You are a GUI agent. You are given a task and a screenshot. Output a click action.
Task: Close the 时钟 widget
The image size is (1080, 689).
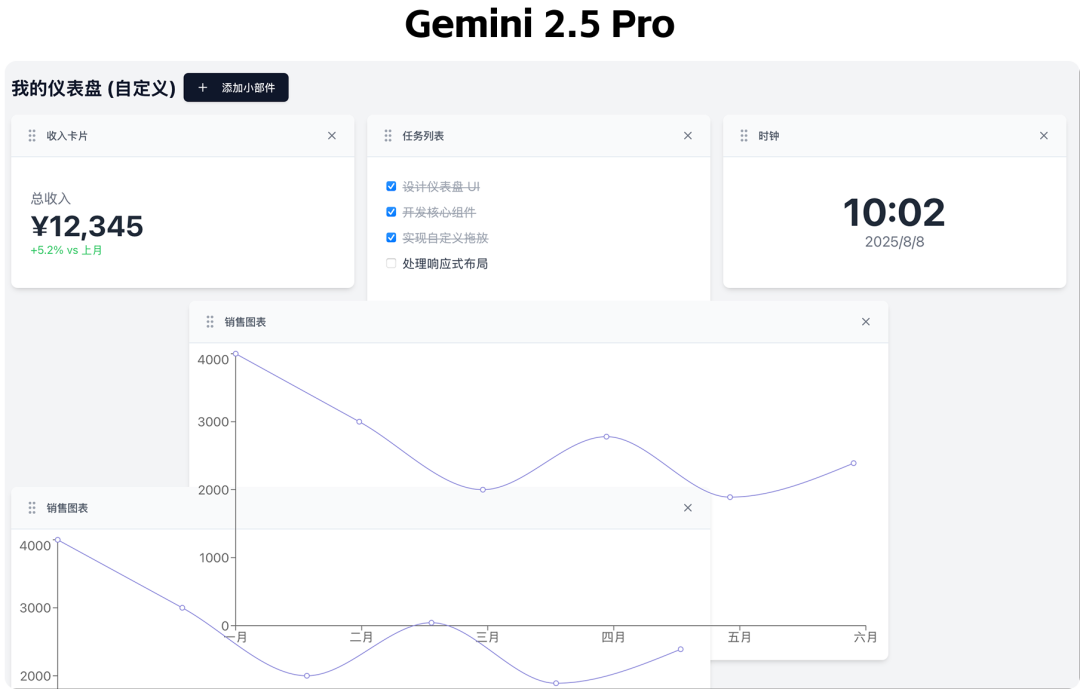1043,136
